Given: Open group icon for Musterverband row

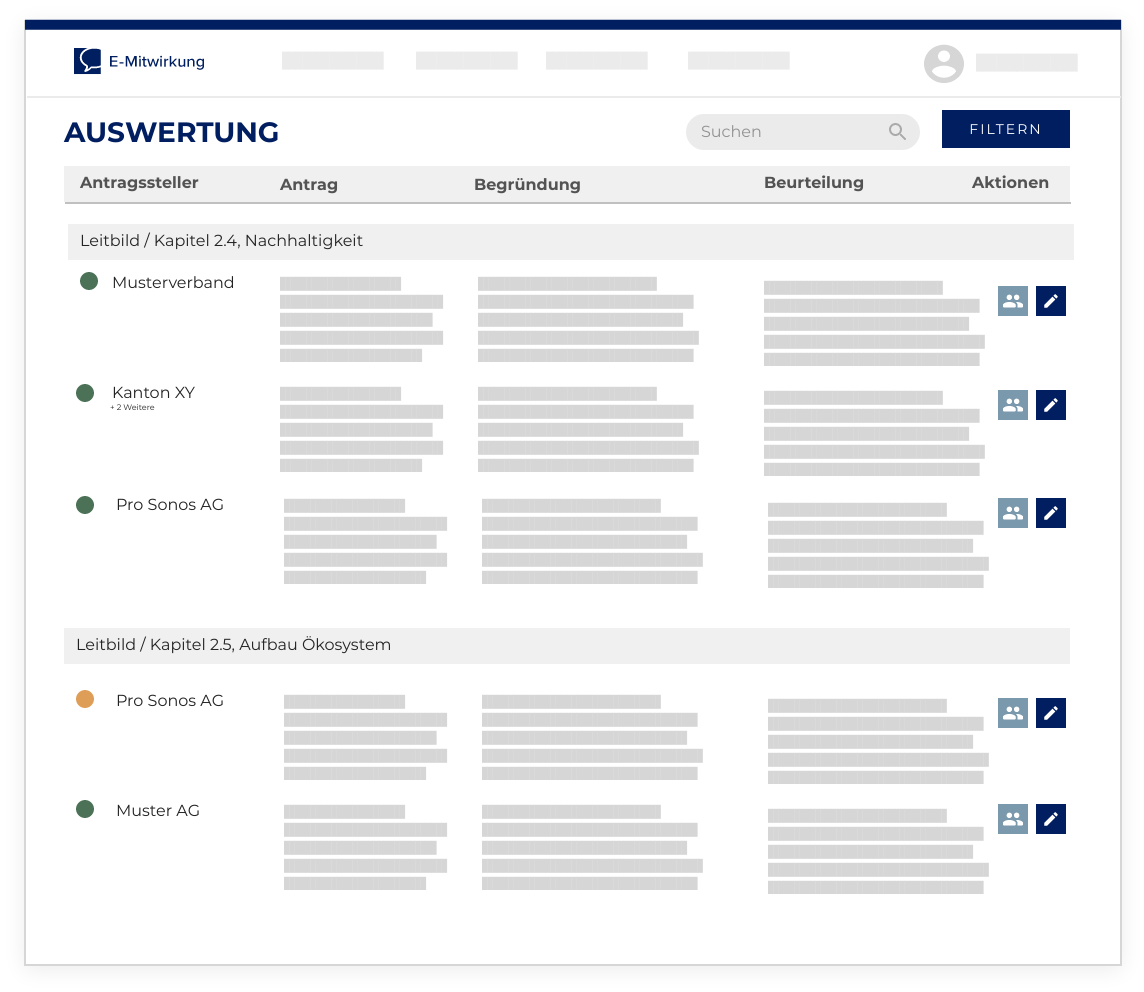Looking at the screenshot, I should point(1013,301).
